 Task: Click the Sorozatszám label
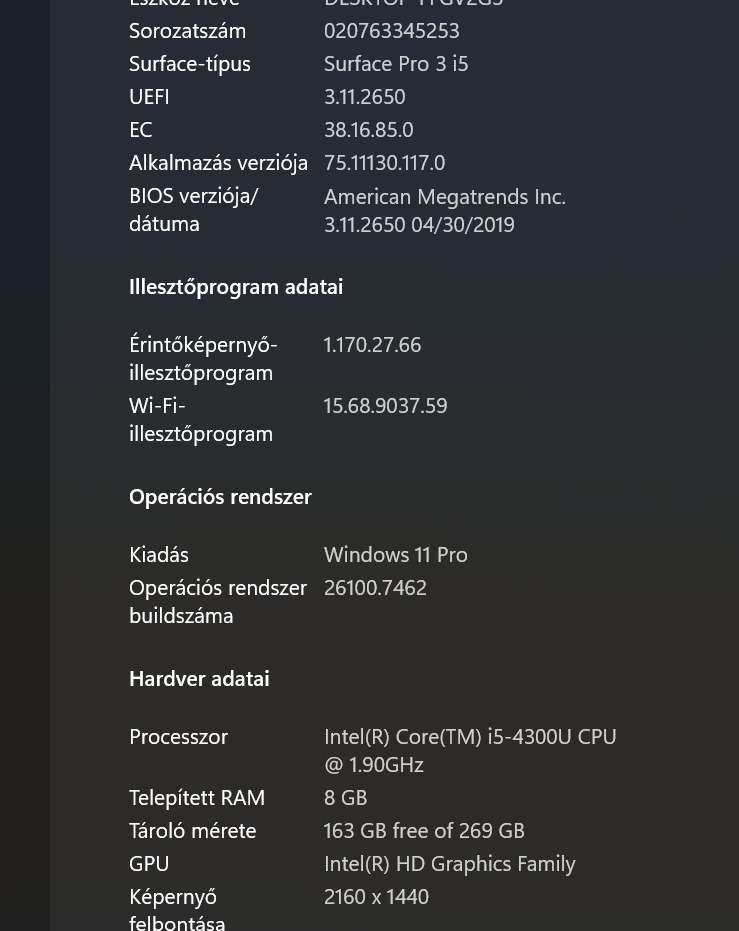187,31
